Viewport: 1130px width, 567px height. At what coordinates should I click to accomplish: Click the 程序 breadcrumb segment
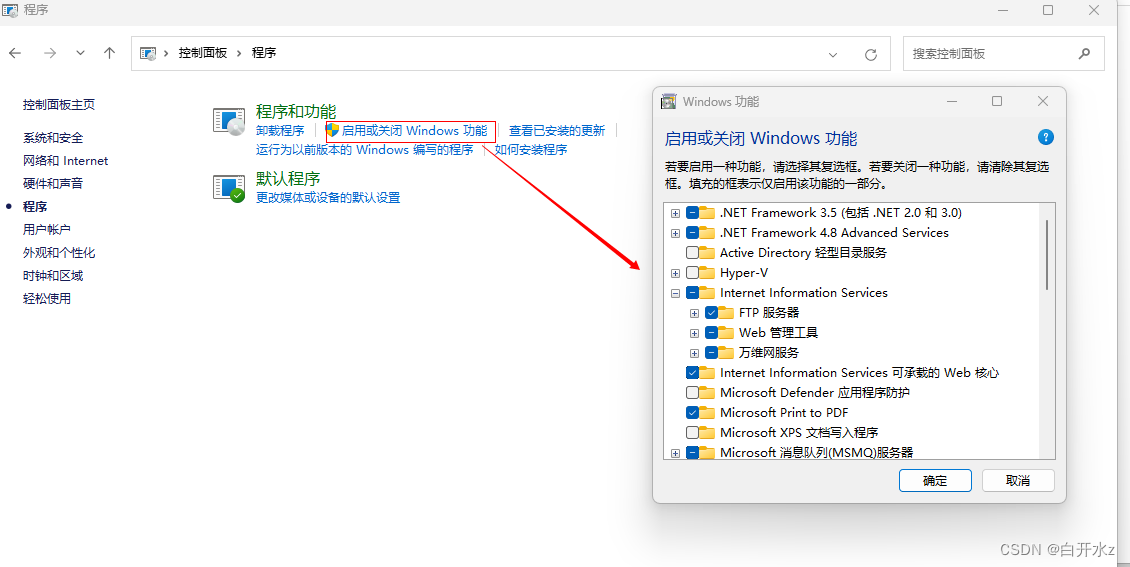click(264, 53)
